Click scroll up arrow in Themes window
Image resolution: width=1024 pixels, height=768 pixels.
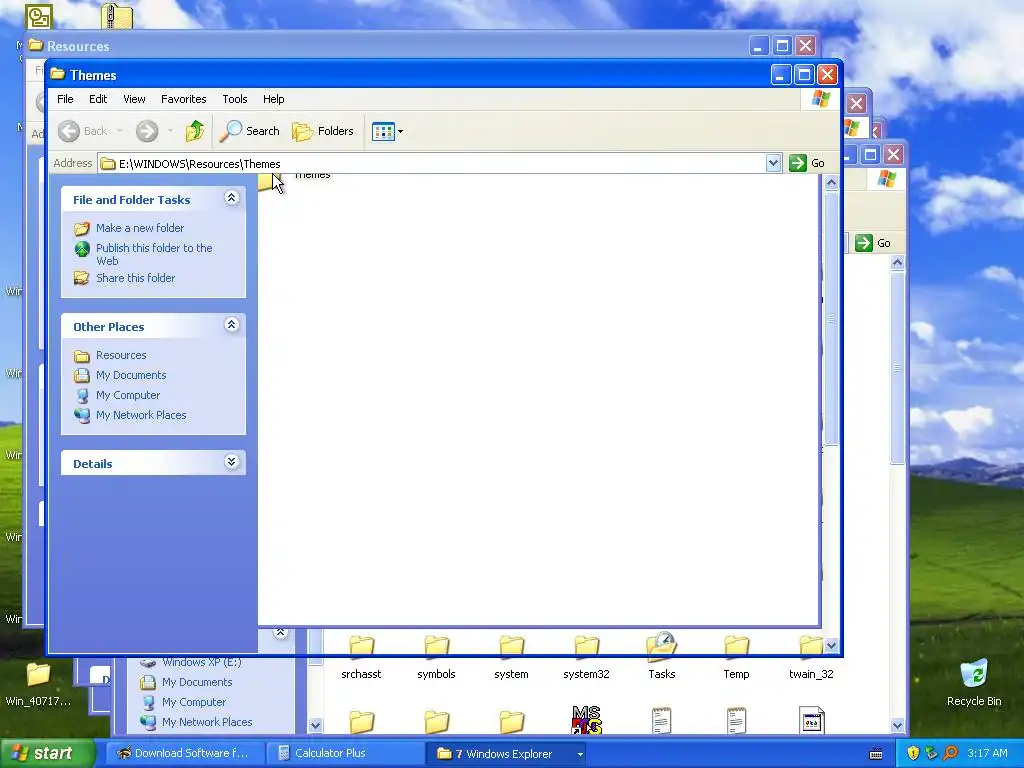[831, 183]
